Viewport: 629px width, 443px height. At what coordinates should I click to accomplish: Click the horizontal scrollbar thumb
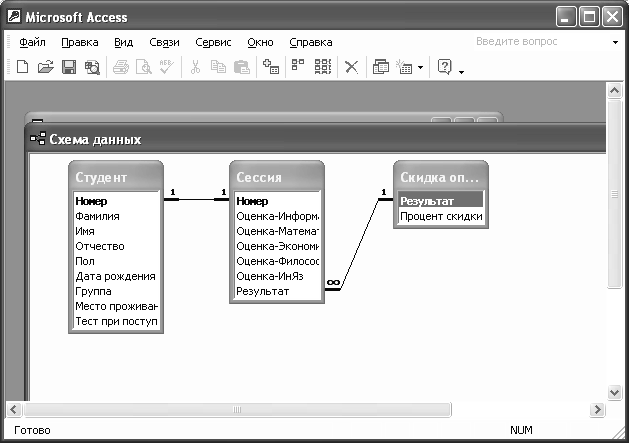click(237, 410)
